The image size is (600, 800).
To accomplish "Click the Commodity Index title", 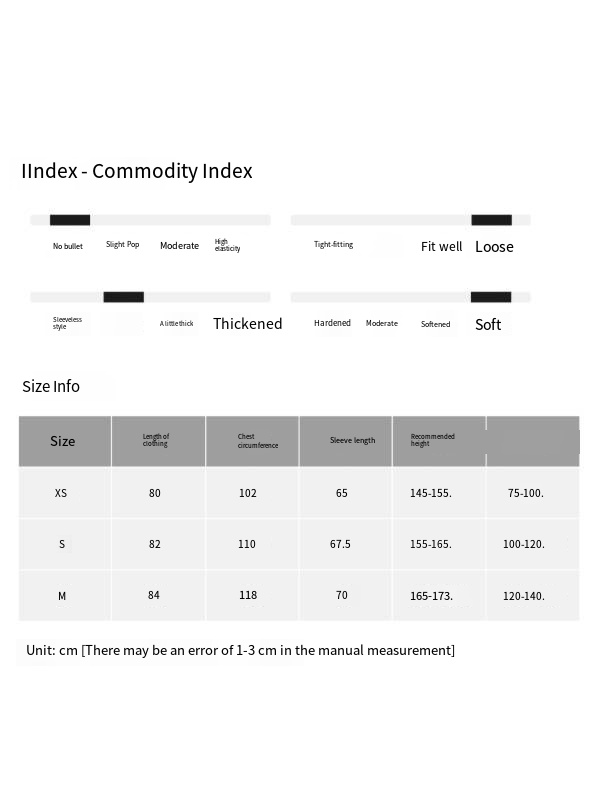I will (x=137, y=171).
